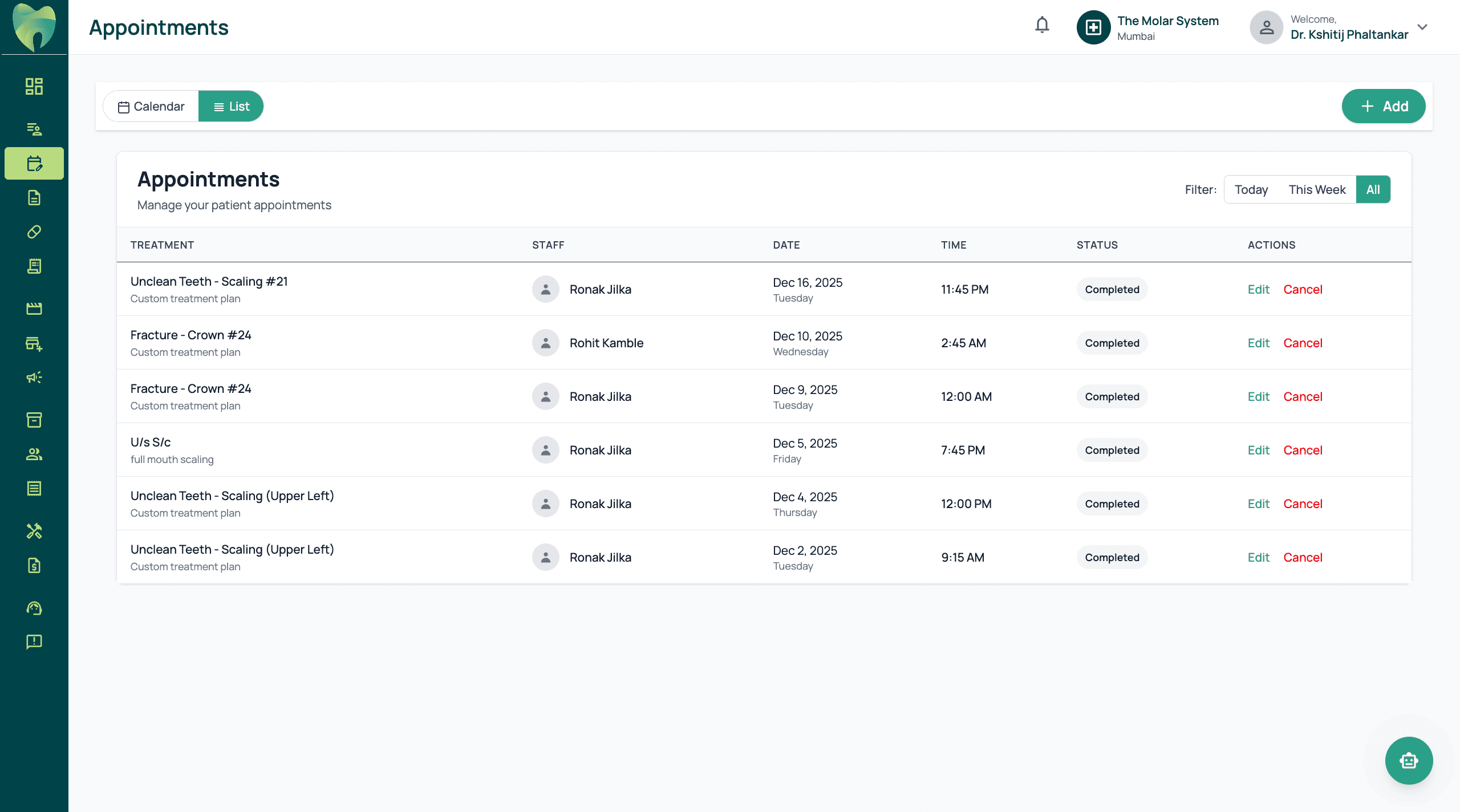Click the dashboard grid icon in sidebar

[34, 86]
